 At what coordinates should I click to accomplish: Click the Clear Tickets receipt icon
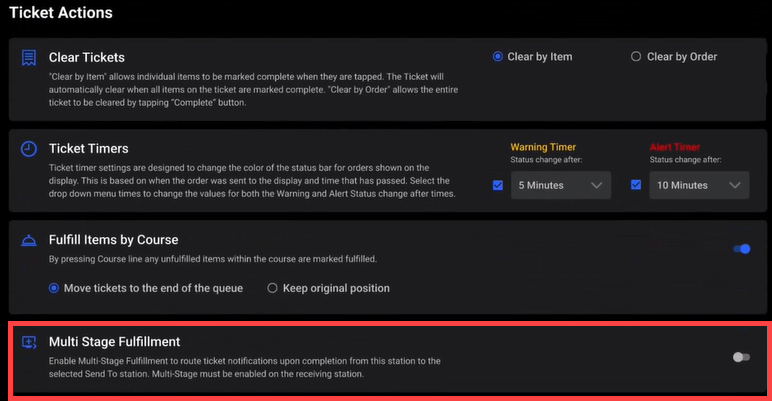(29, 58)
